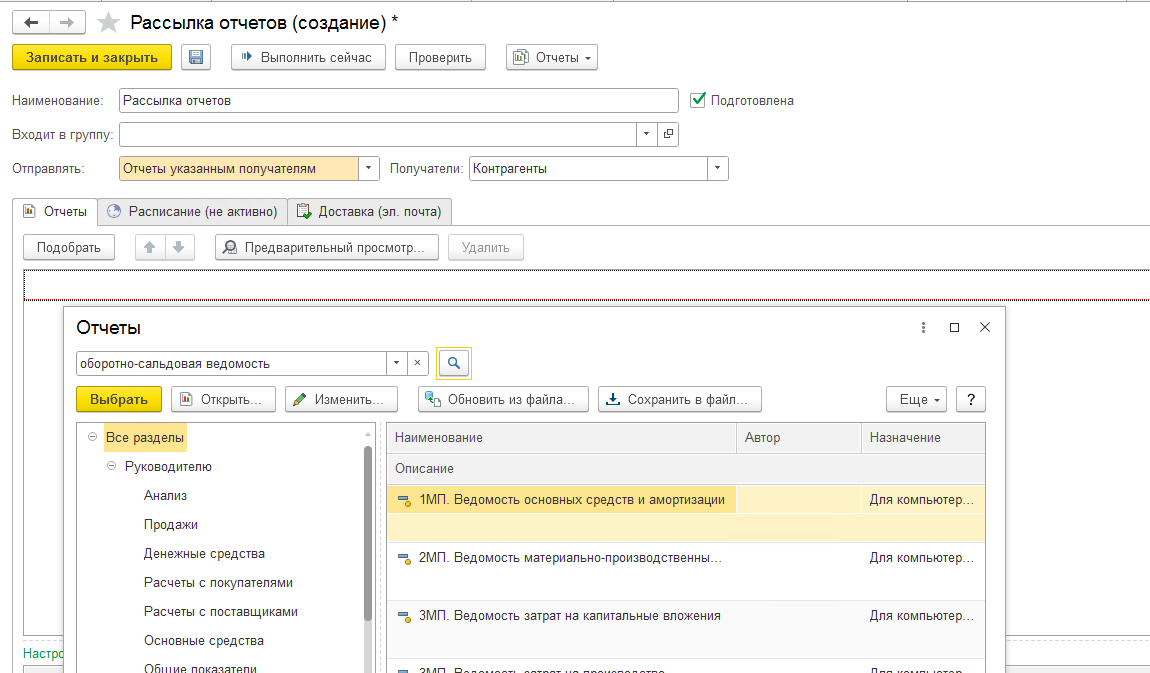This screenshot has width=1150, height=673.
Task: Select Расчеты с покупателями section
Action: click(x=219, y=583)
